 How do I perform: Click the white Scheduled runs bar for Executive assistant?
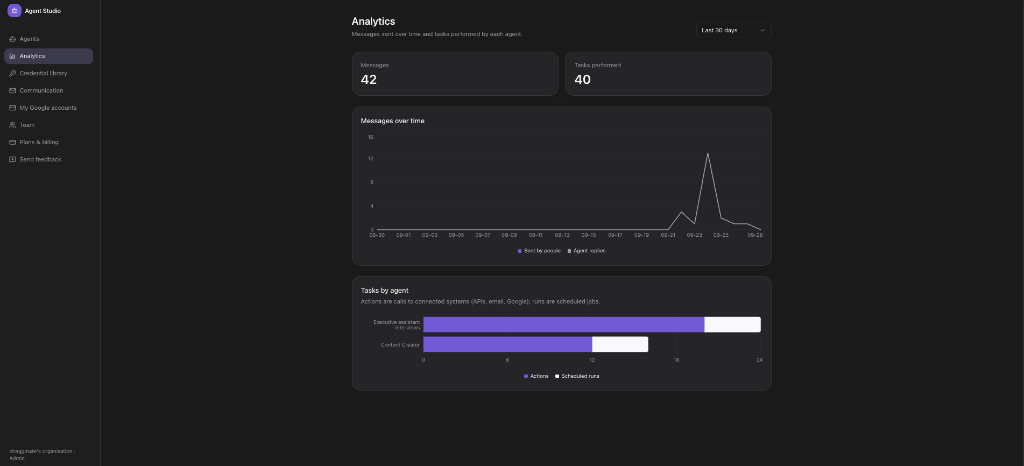pos(733,324)
